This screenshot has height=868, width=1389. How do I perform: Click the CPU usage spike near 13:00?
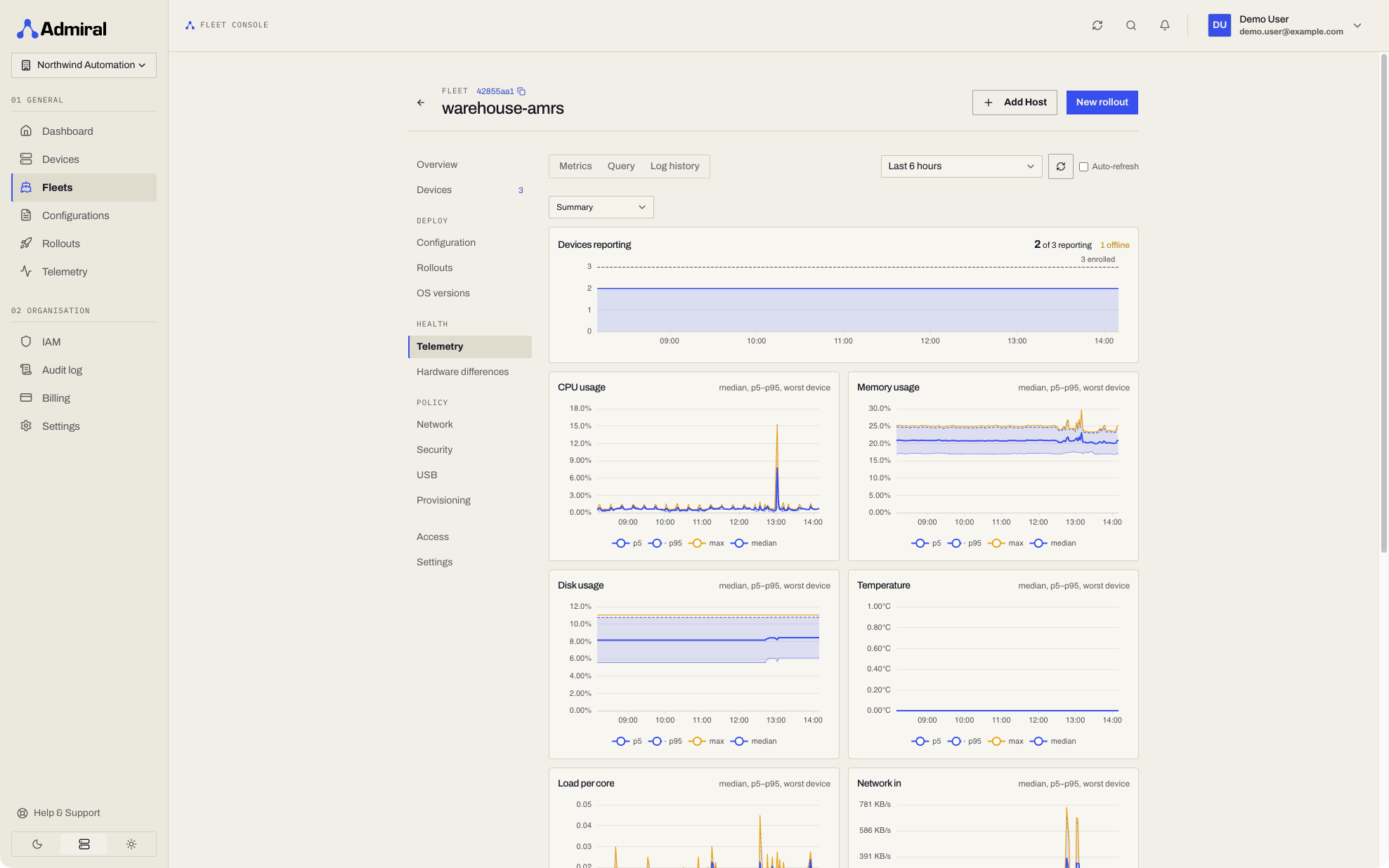coord(777,467)
